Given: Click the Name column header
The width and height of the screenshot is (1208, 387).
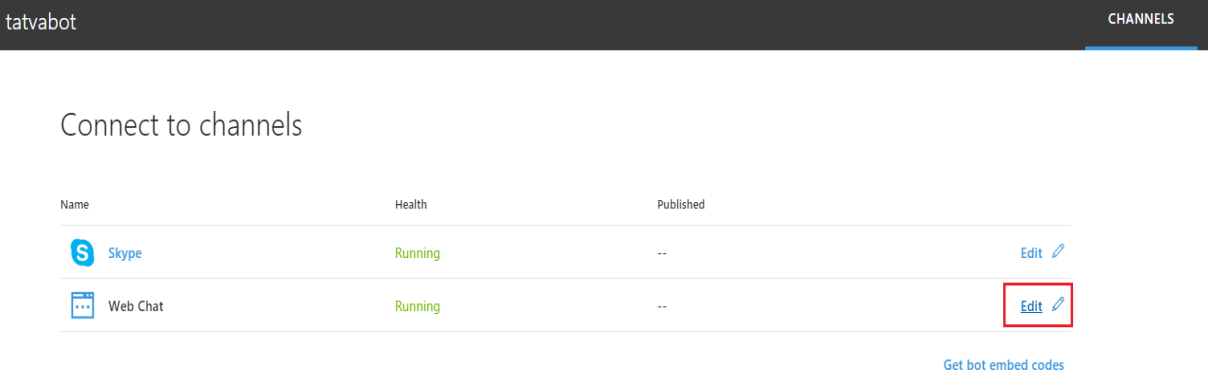Looking at the screenshot, I should point(75,204).
